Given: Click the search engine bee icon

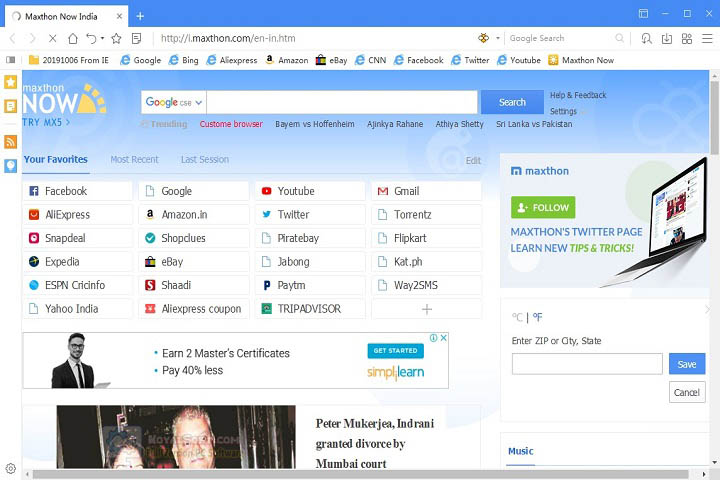Looking at the screenshot, I should click(484, 38).
